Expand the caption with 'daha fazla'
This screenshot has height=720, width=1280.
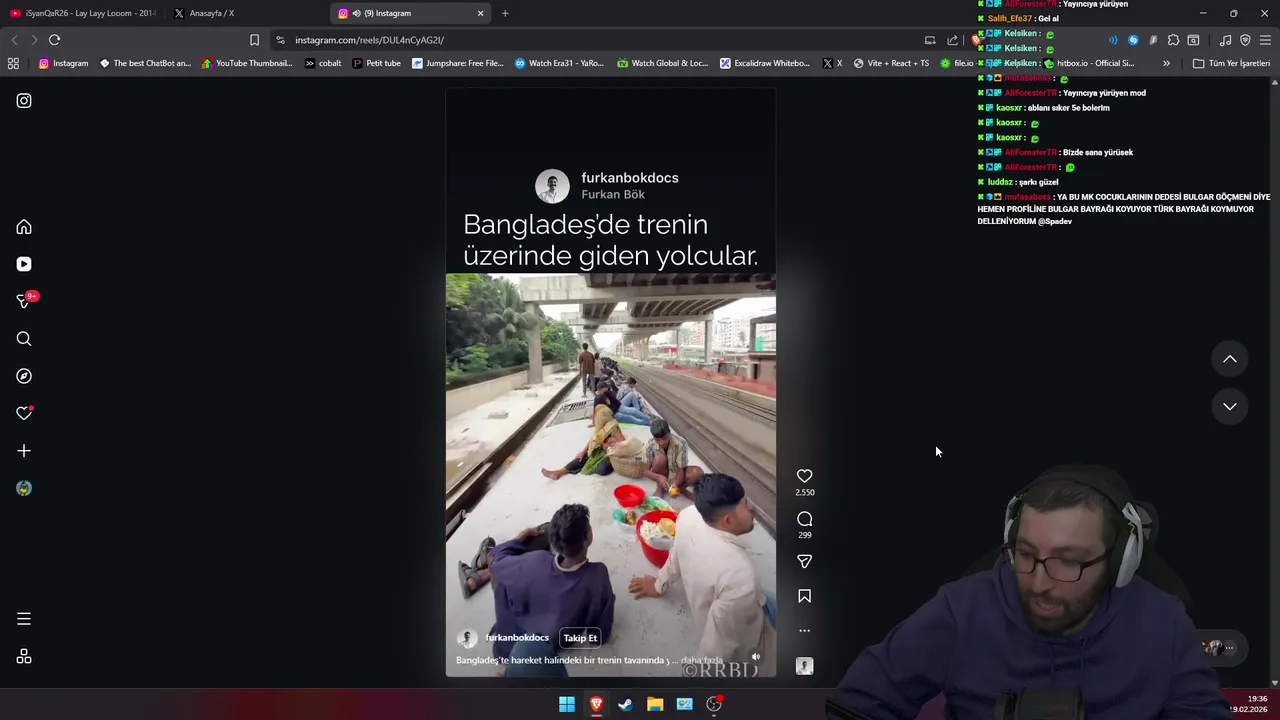(x=704, y=660)
